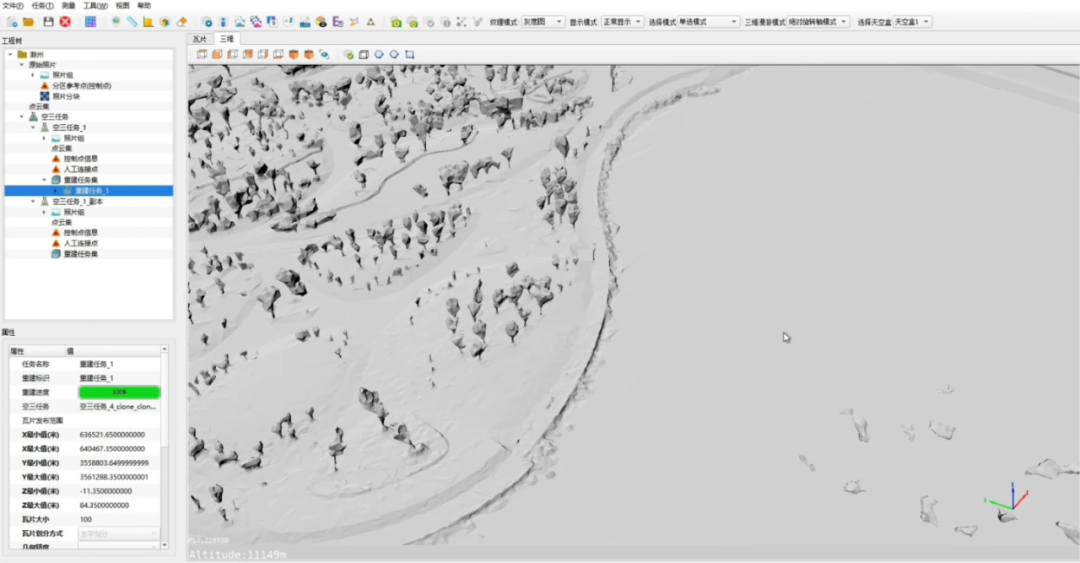1080x563 pixels.
Task: Open the 任务(T) menu
Action: pos(43,6)
